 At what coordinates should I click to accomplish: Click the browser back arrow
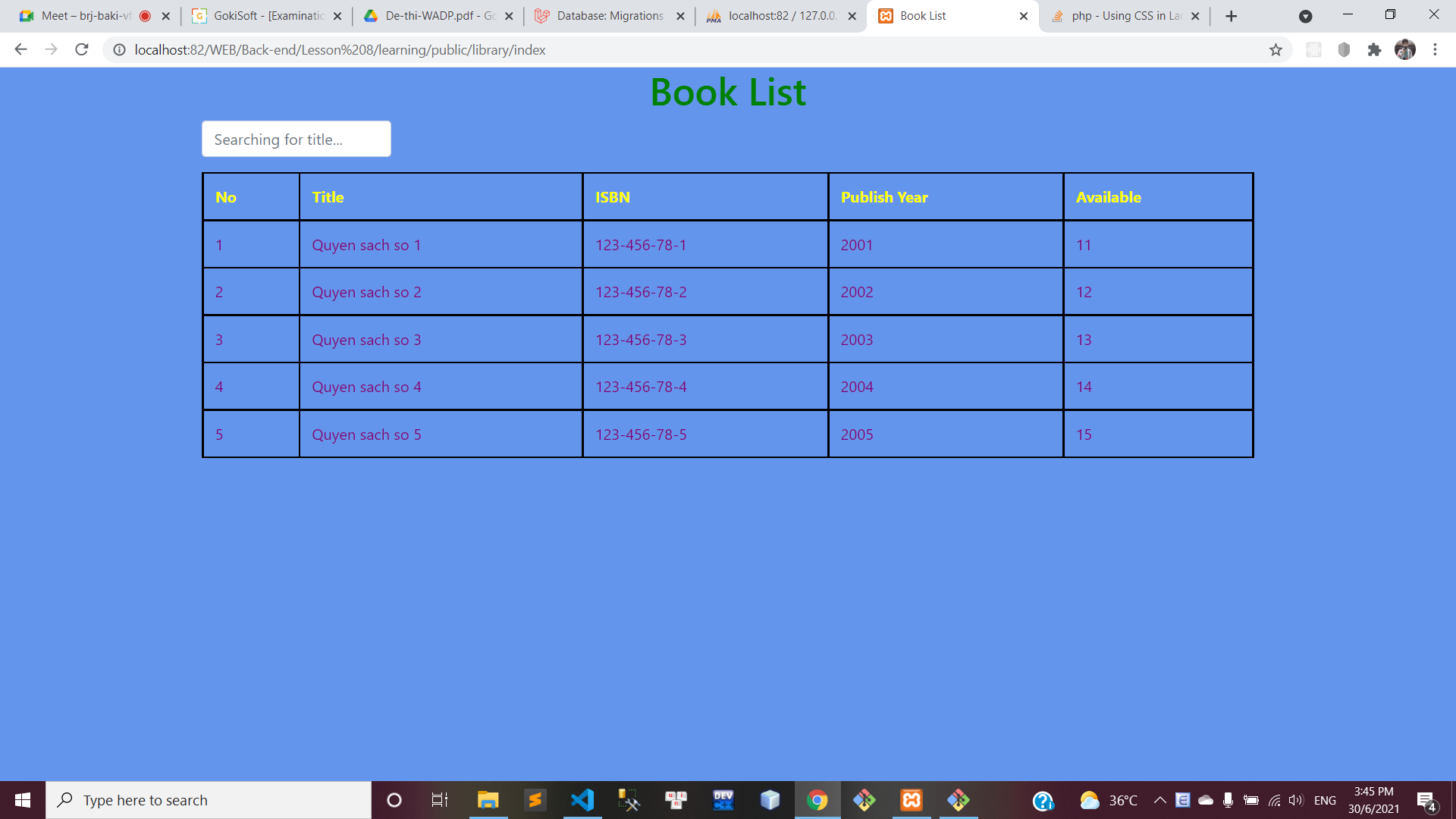click(20, 50)
